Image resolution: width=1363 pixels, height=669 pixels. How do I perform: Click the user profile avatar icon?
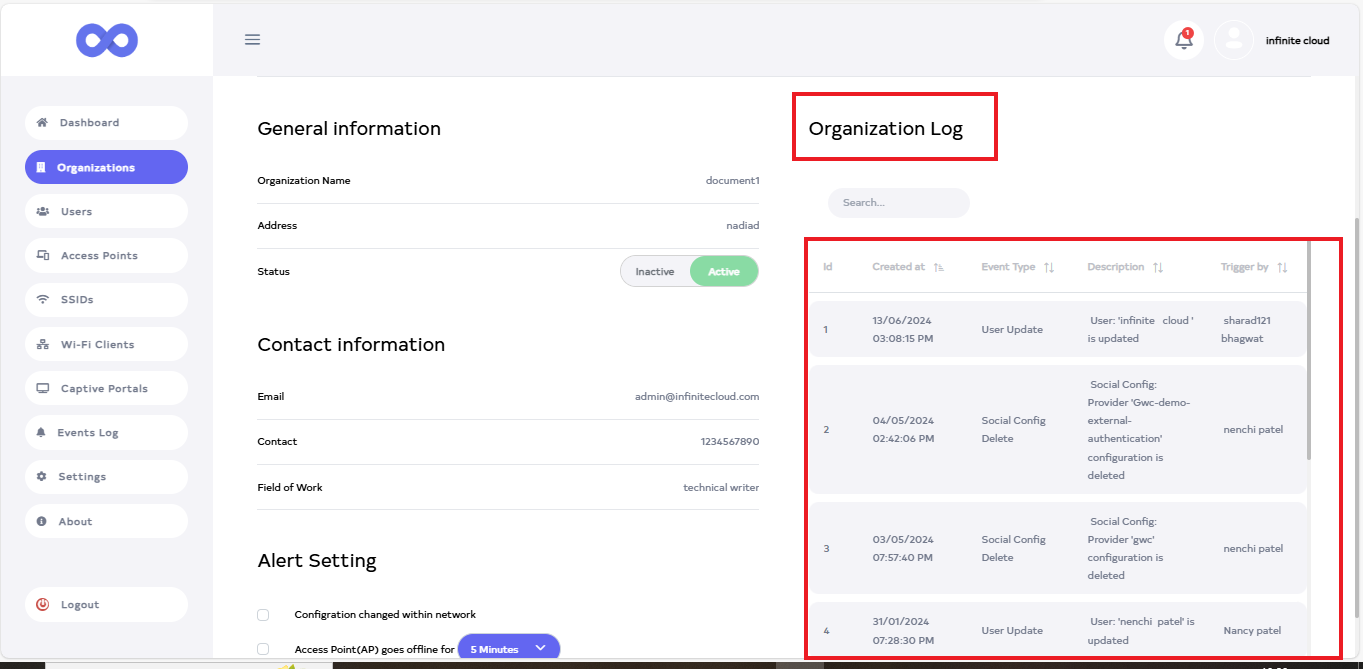click(1233, 40)
